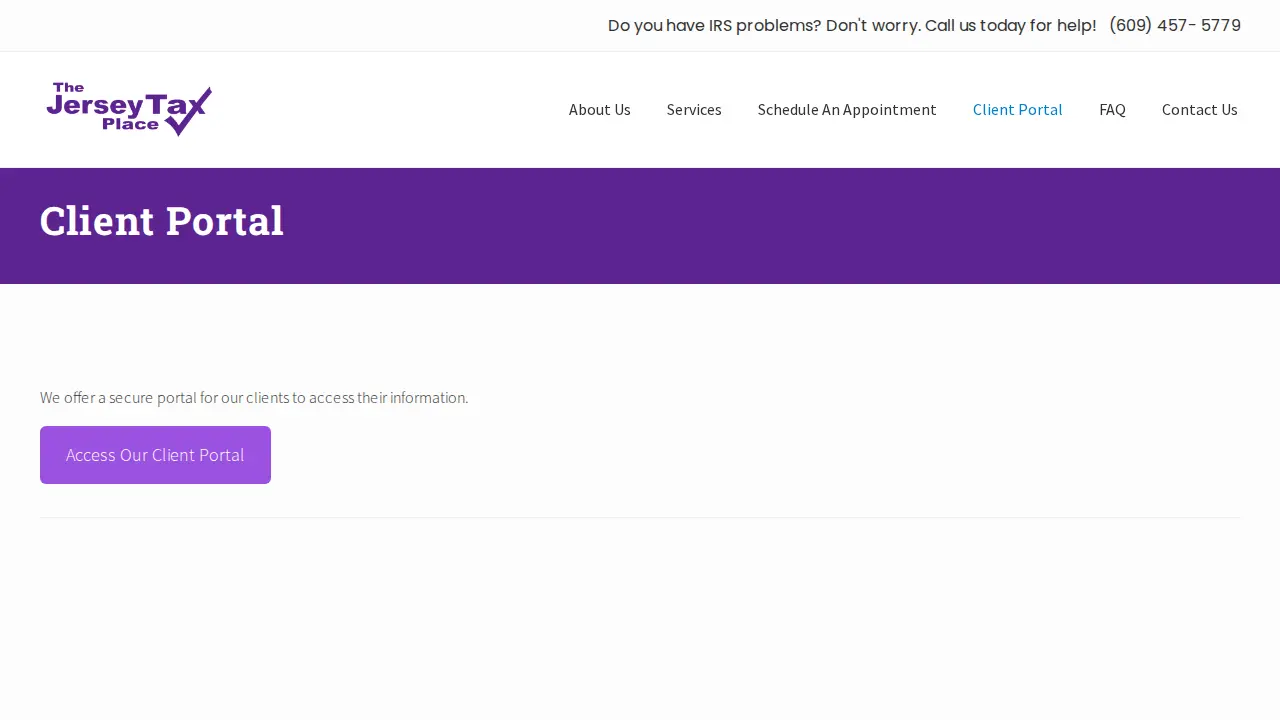Click The Jersey Tax Place logo
Image resolution: width=1280 pixels, height=720 pixels.
pos(129,109)
